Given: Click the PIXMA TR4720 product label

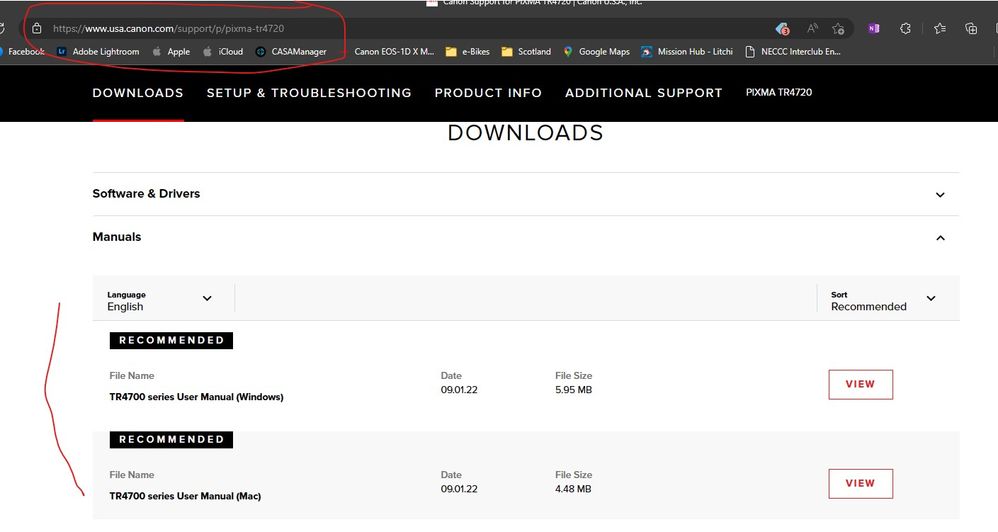Looking at the screenshot, I should tap(779, 92).
